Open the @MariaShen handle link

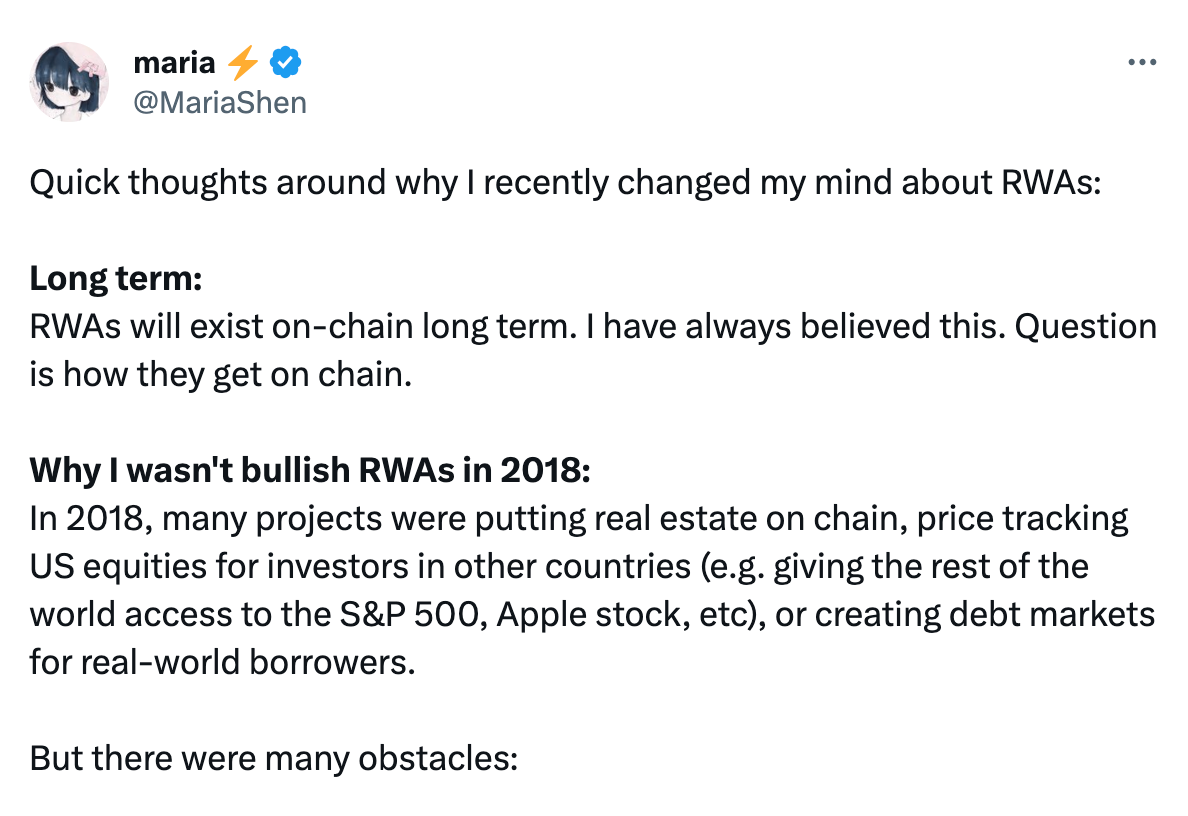point(219,101)
